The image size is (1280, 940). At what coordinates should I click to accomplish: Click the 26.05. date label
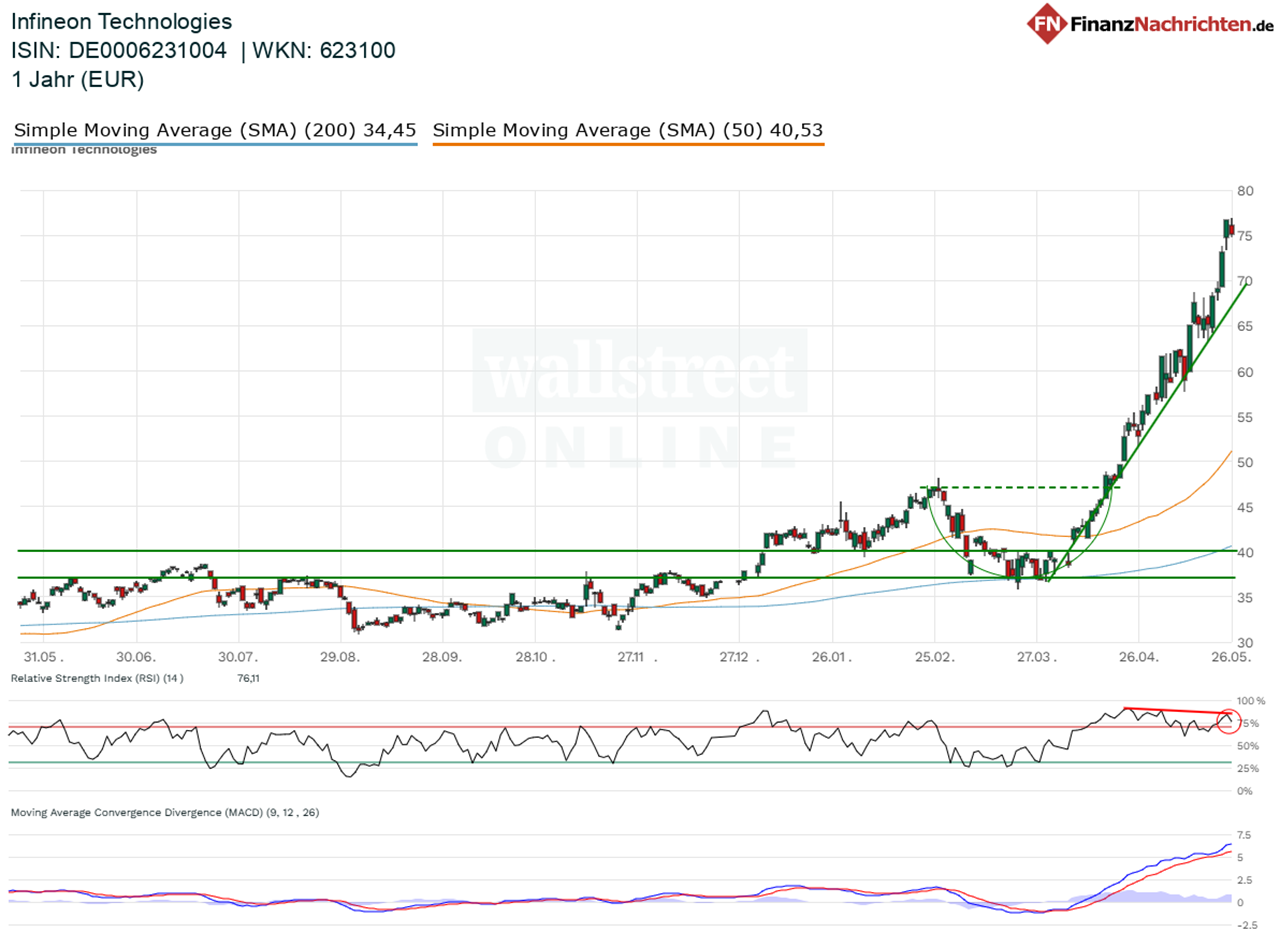1231,658
